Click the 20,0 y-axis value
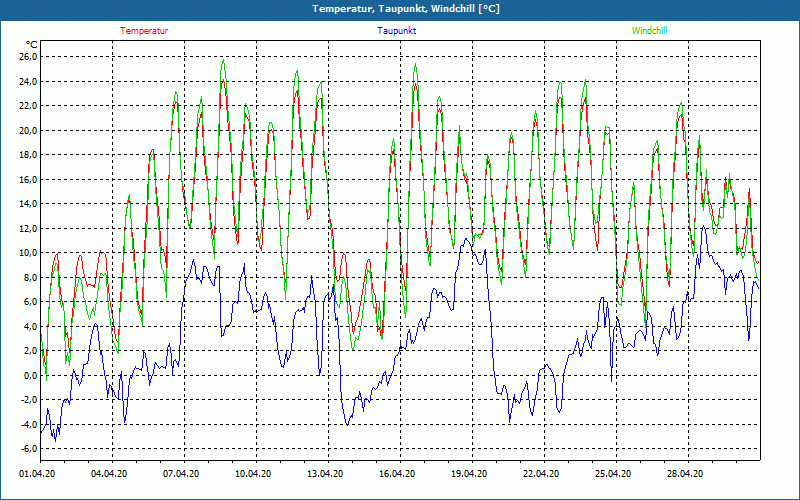The width and height of the screenshot is (800, 500). pos(28,130)
